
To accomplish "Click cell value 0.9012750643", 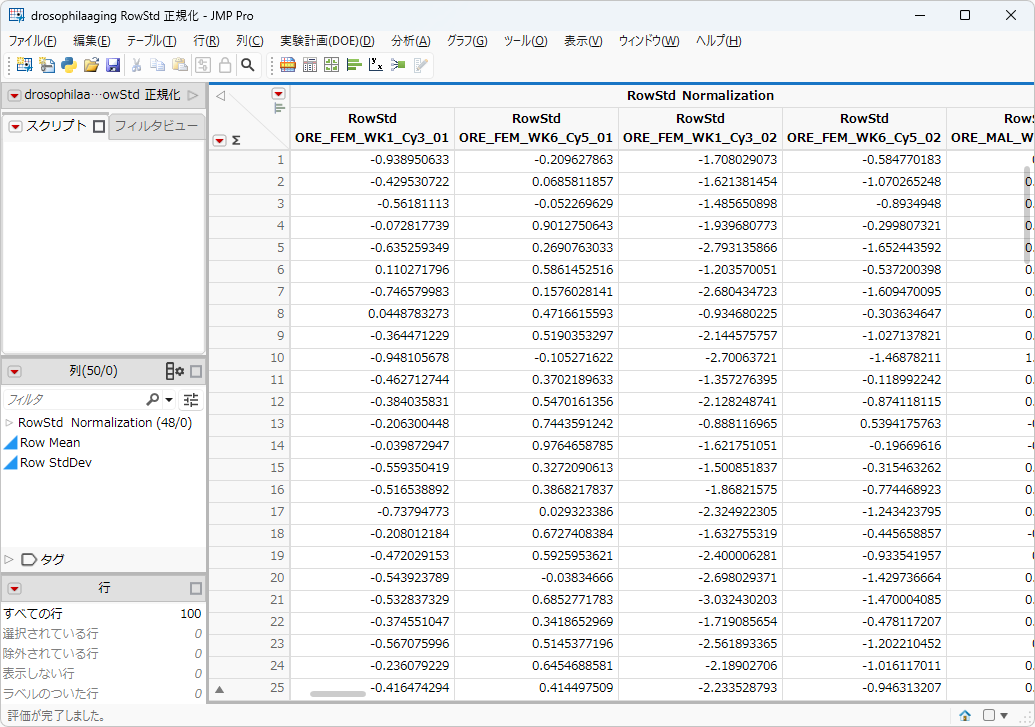I will tap(573, 226).
